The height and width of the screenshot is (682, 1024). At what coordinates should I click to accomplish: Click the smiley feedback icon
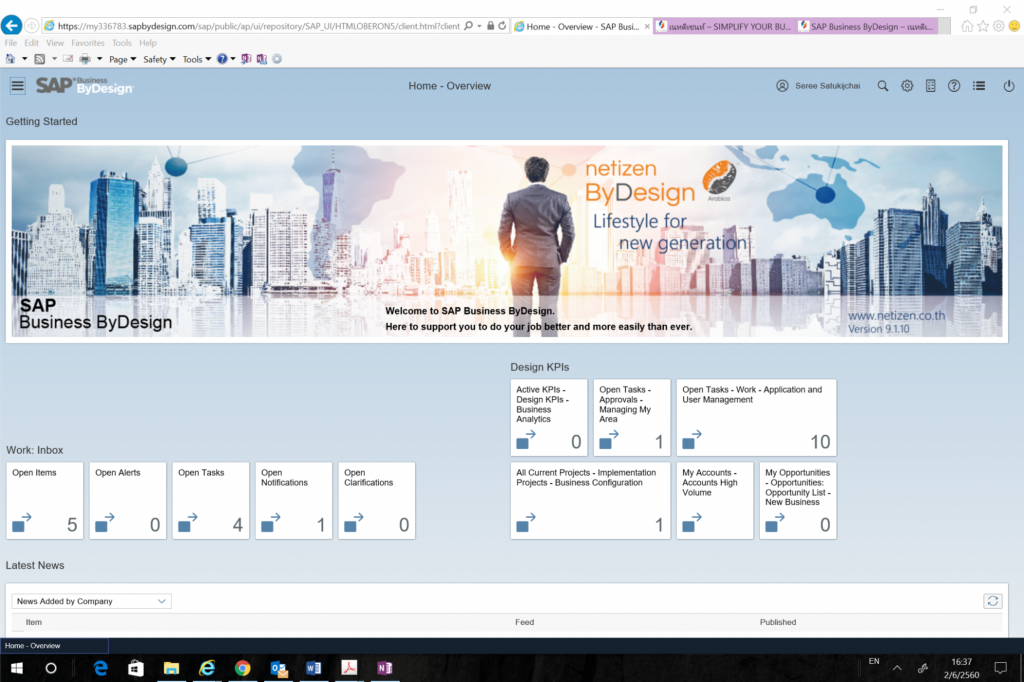point(1014,26)
